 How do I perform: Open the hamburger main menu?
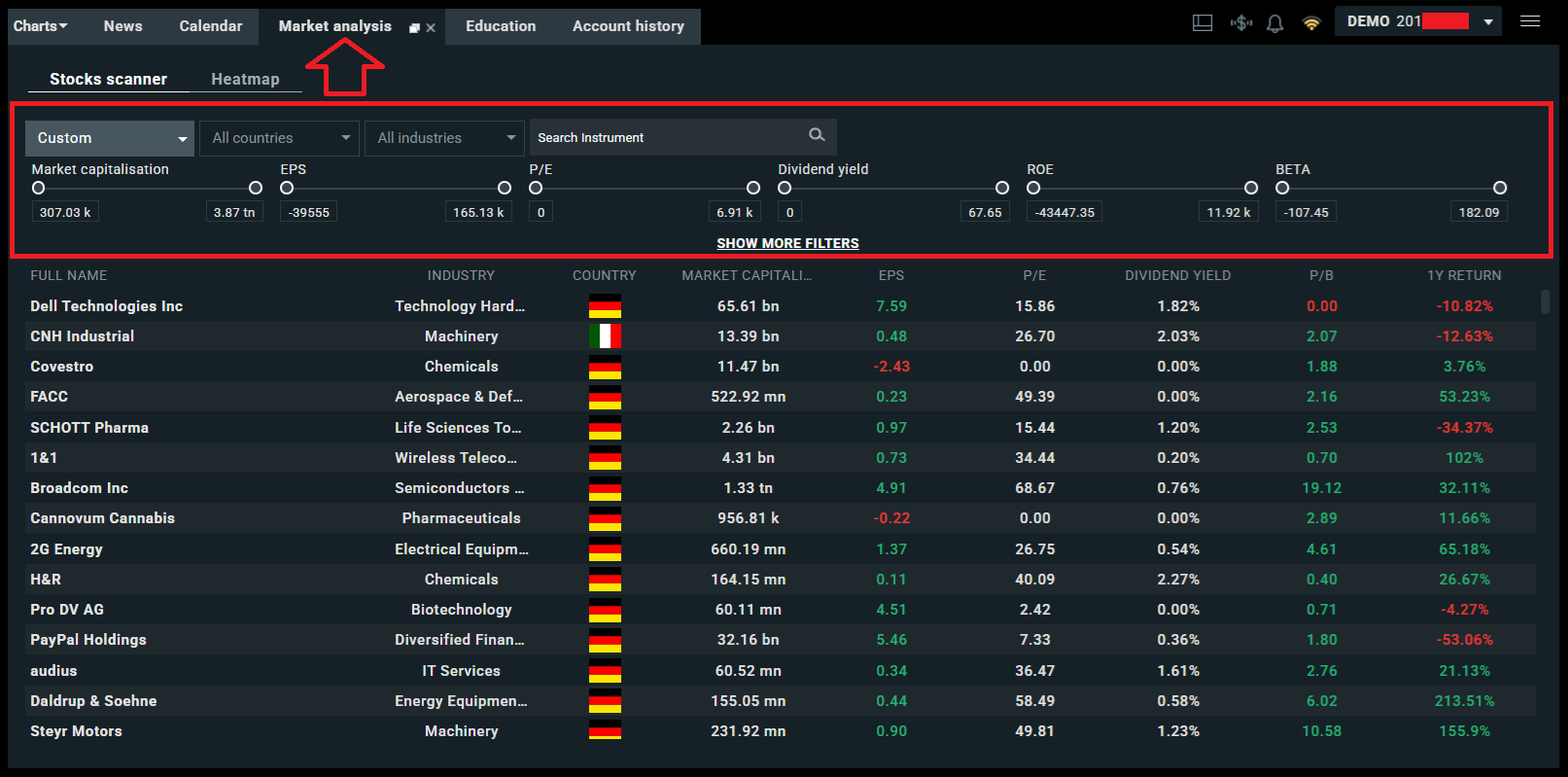point(1530,21)
